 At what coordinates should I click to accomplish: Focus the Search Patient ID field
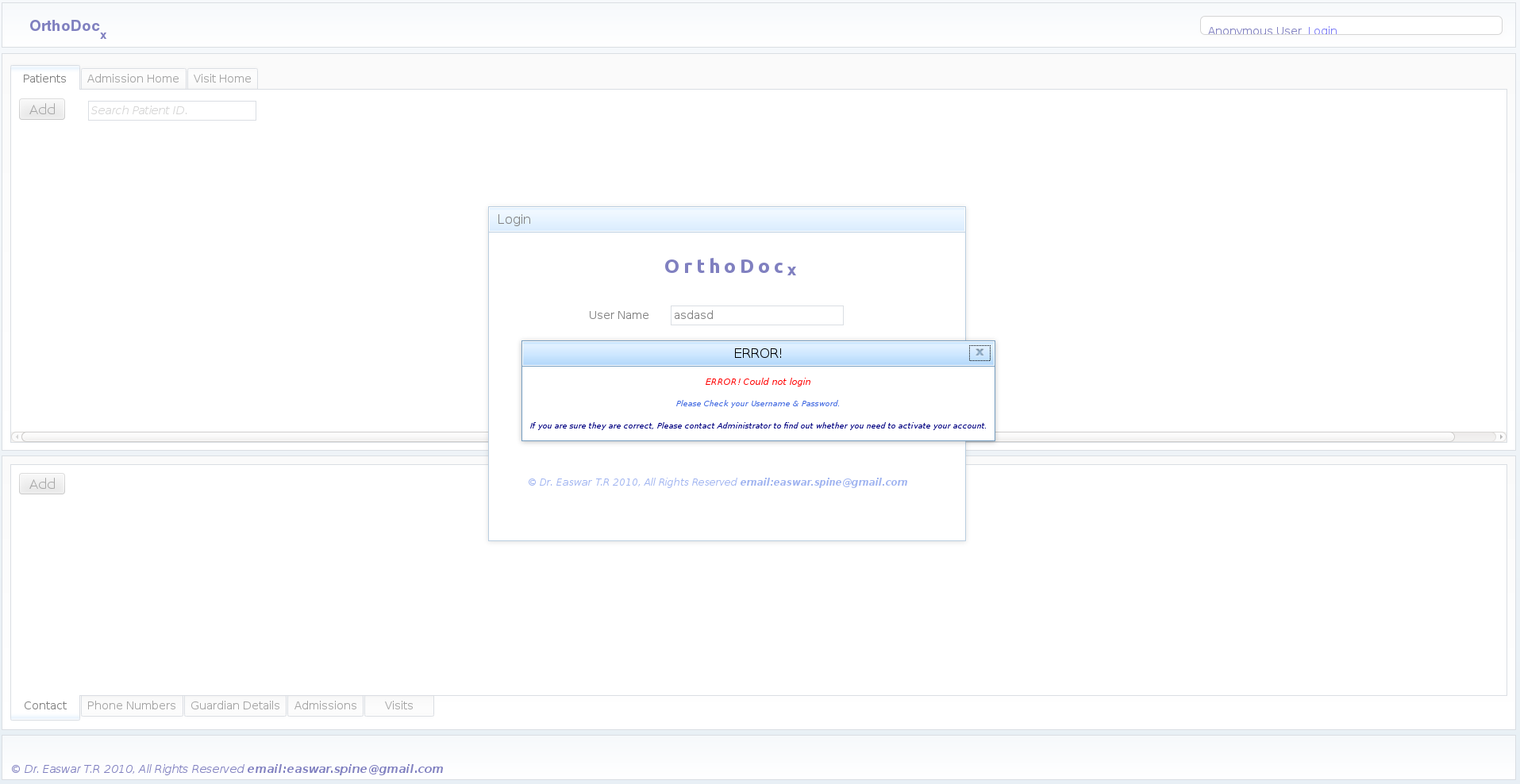(171, 110)
